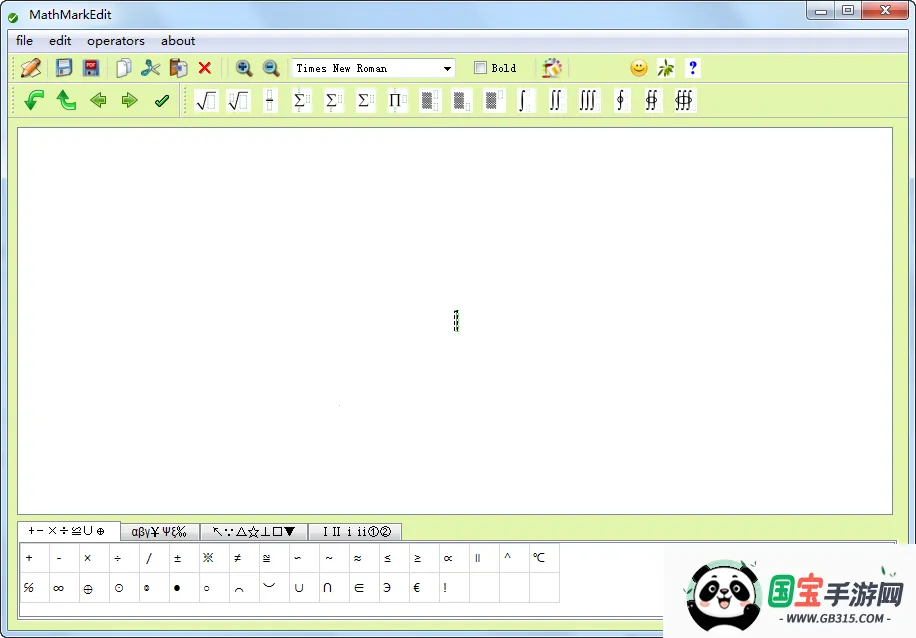916x638 pixels.
Task: Select the square root symbol tool
Action: [205, 100]
